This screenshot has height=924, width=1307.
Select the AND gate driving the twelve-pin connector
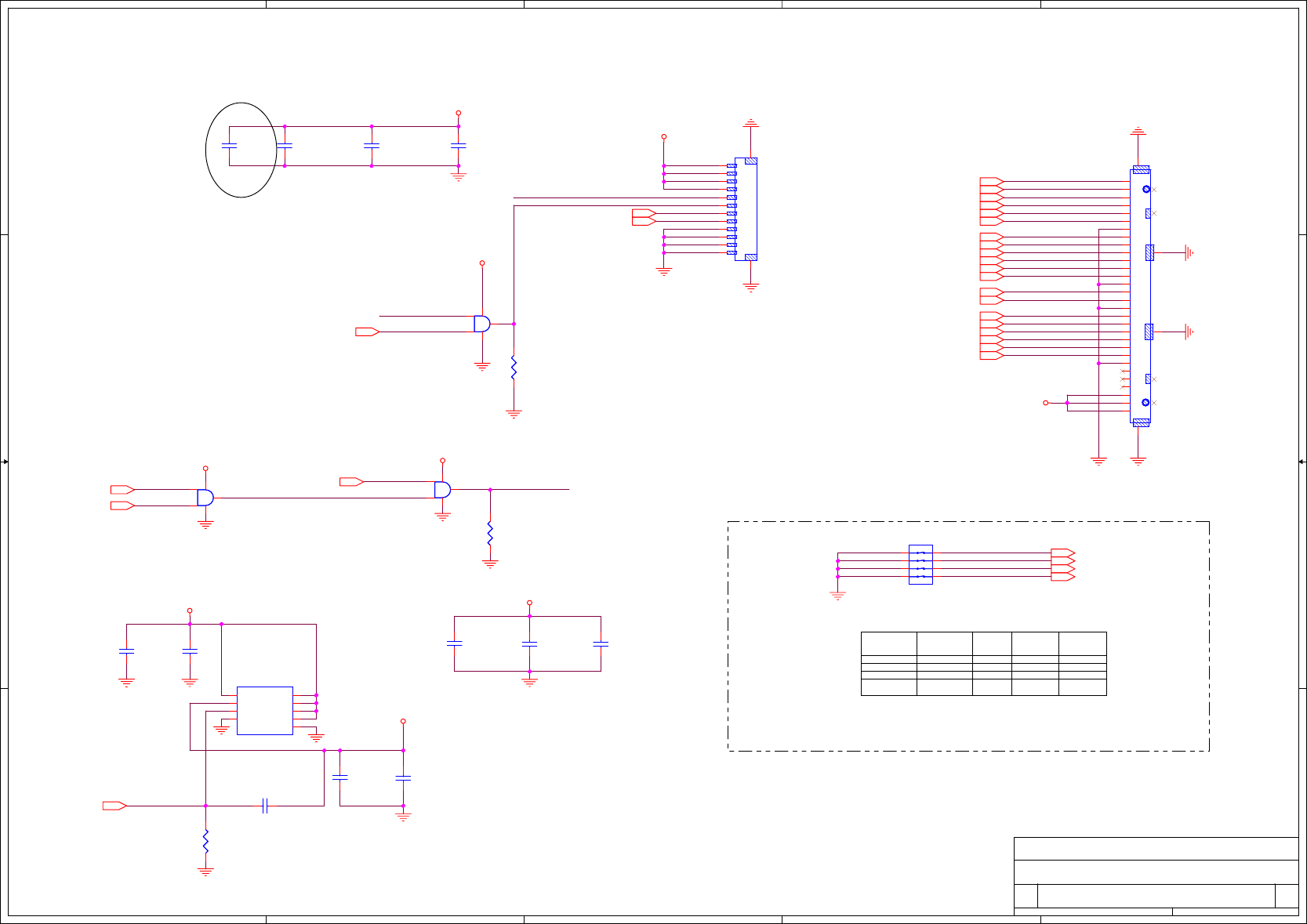click(482, 324)
